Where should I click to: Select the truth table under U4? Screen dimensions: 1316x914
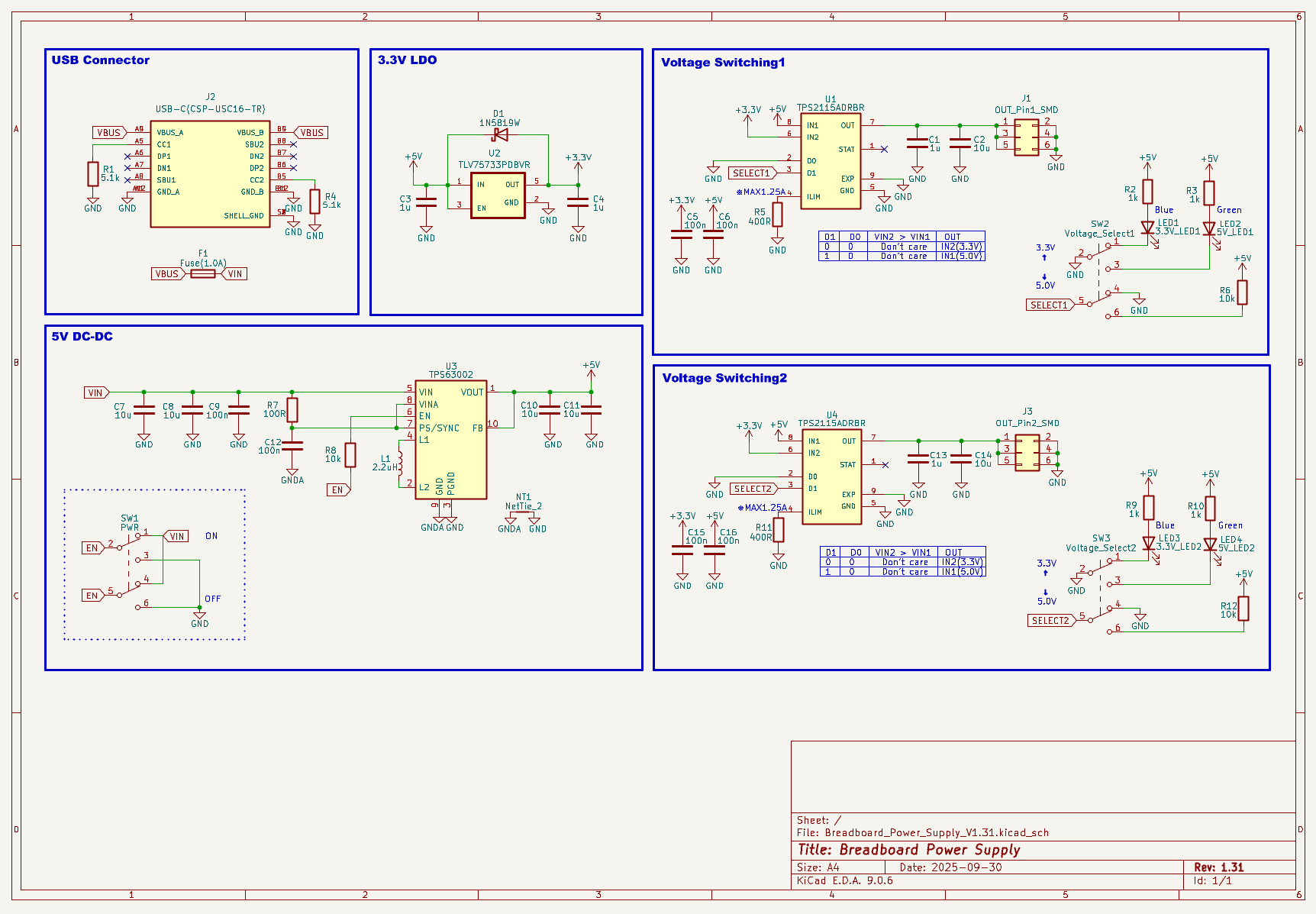(902, 562)
